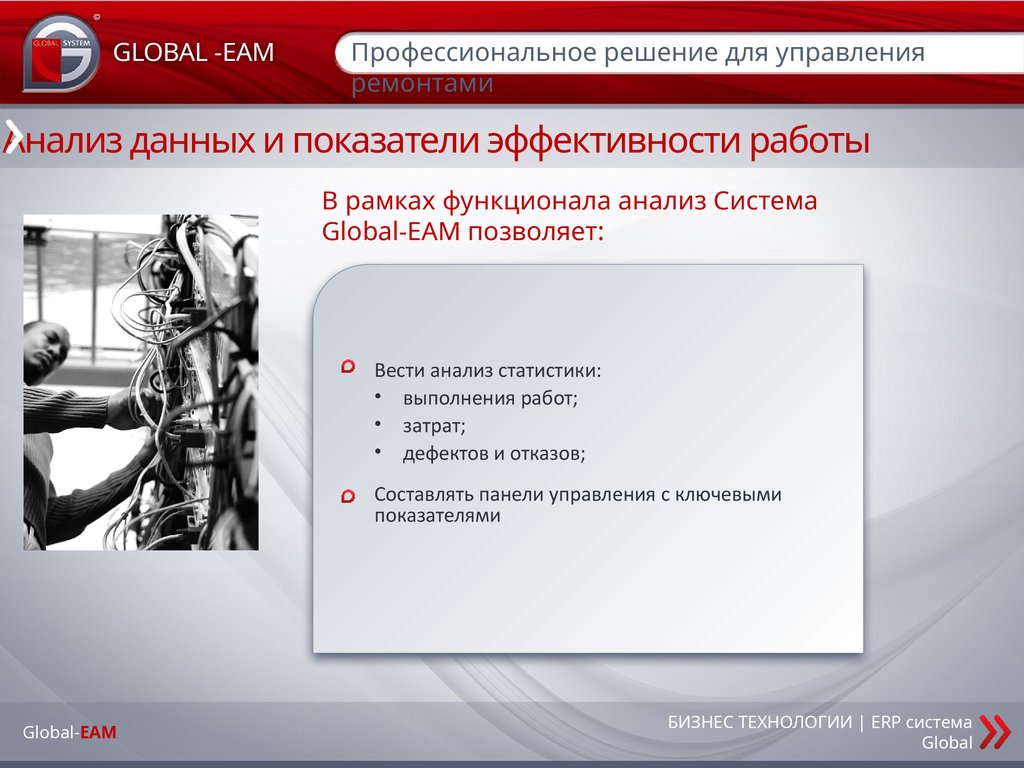This screenshot has height=768, width=1024.
Task: Click the white chevron beside the slide title
Action: [x=13, y=136]
